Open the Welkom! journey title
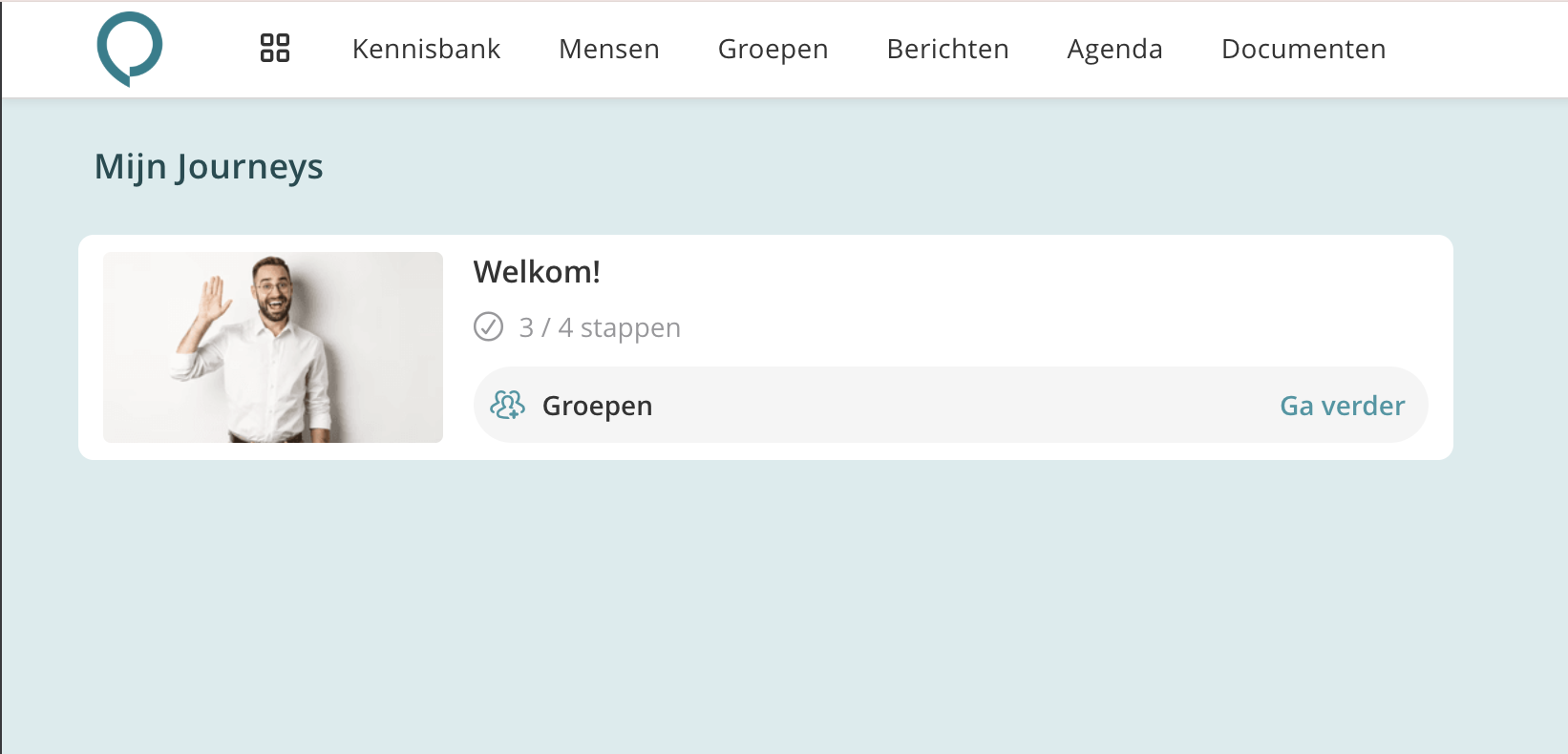 click(537, 272)
